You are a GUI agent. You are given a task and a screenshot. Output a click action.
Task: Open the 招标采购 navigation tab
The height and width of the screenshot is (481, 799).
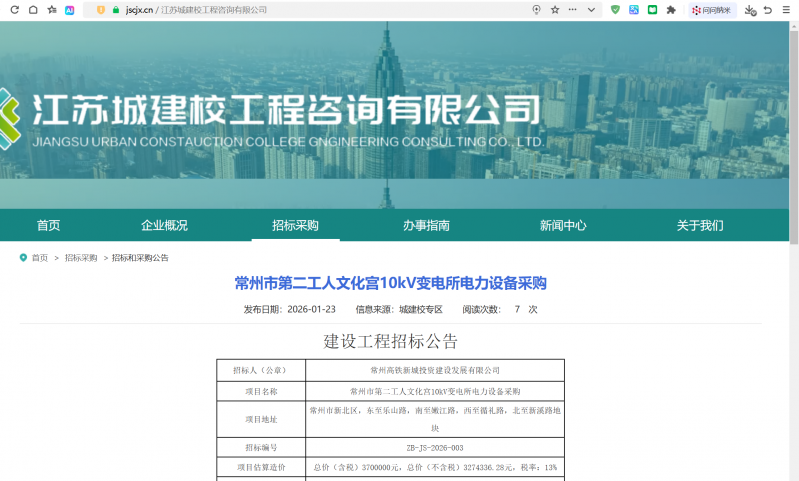pyautogui.click(x=295, y=225)
